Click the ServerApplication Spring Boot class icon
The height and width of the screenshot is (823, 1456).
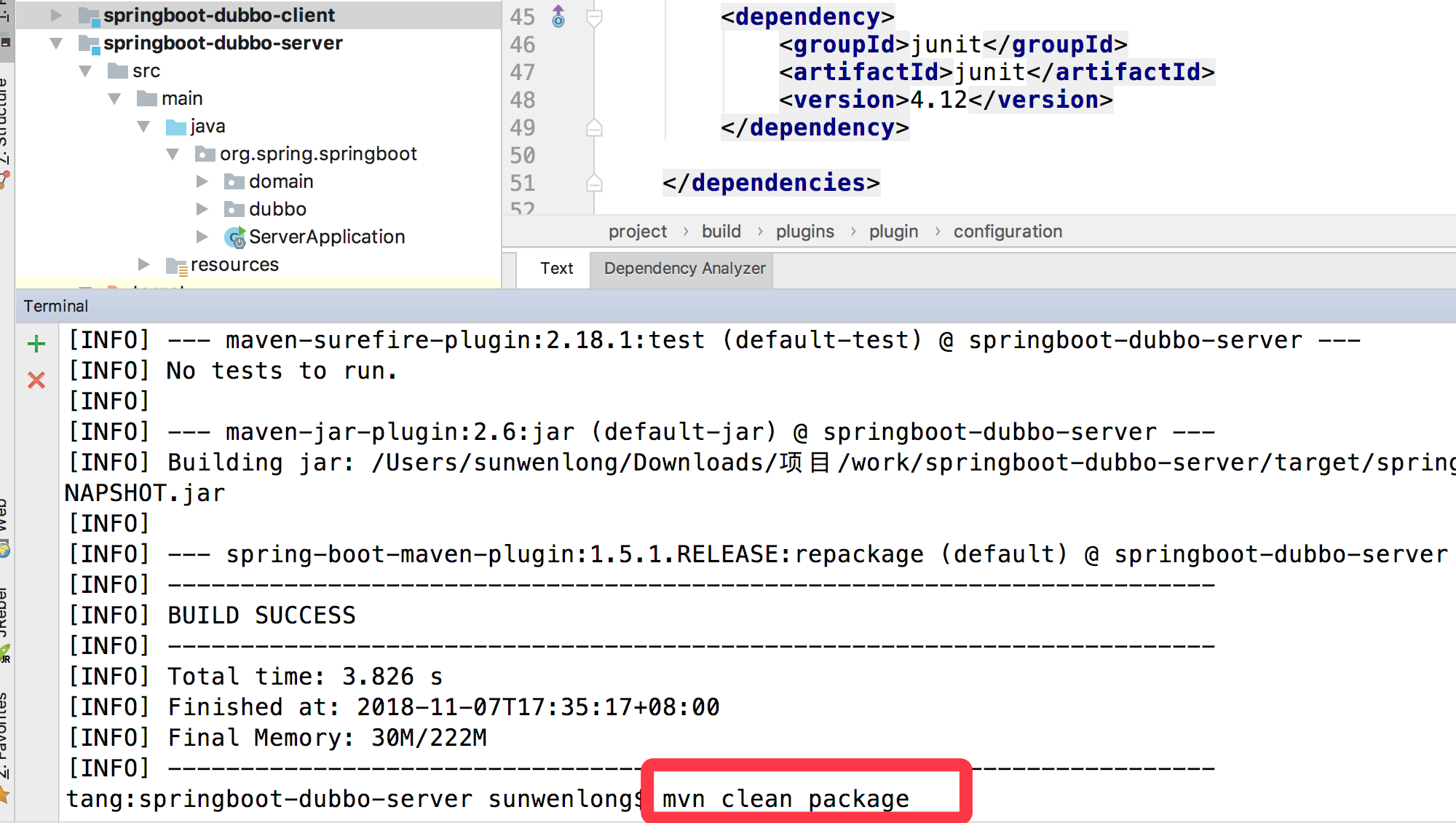(x=234, y=237)
